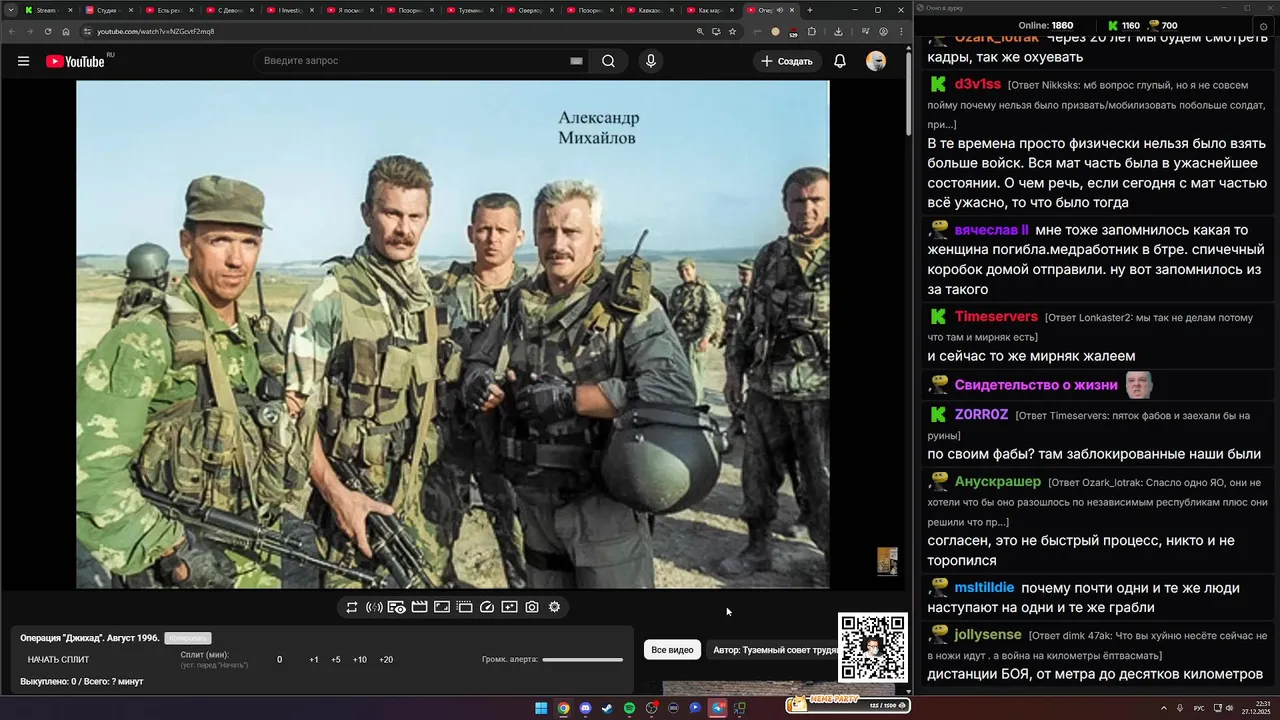
Task: Set split minutes with '0' button
Action: (280, 660)
